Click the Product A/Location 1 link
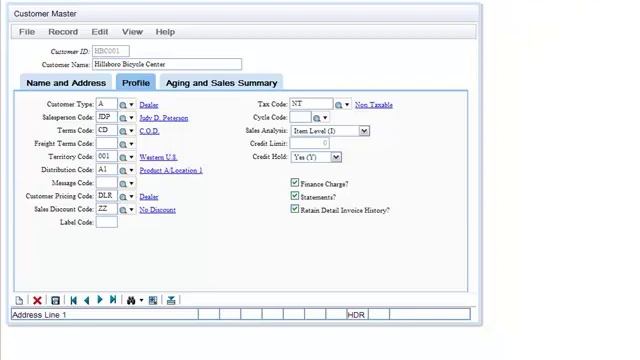Screen dimensions: 640x360 coord(171,171)
